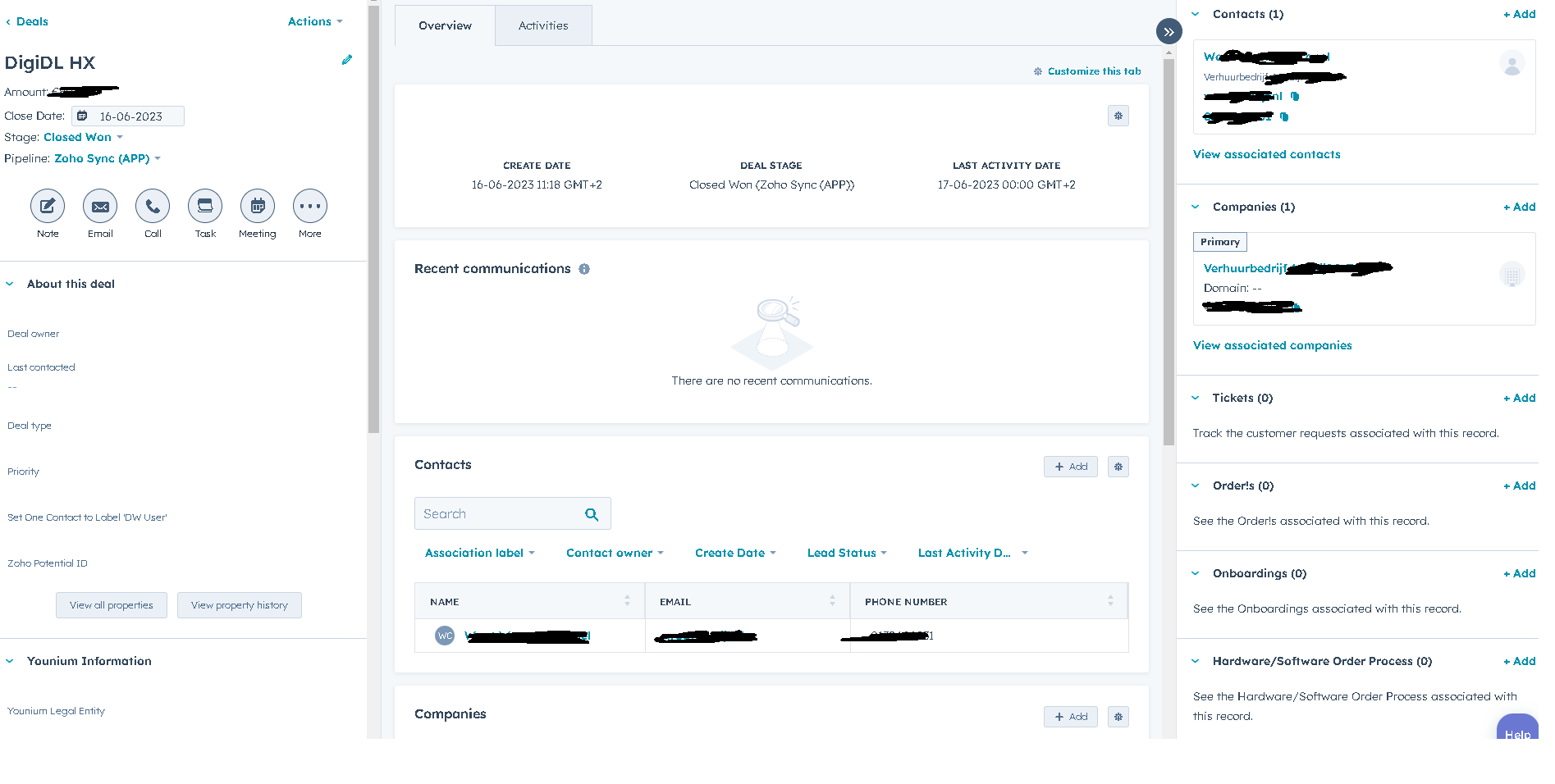This screenshot has width=1555, height=784.
Task: Log a Call via the Call icon
Action: coord(152,207)
